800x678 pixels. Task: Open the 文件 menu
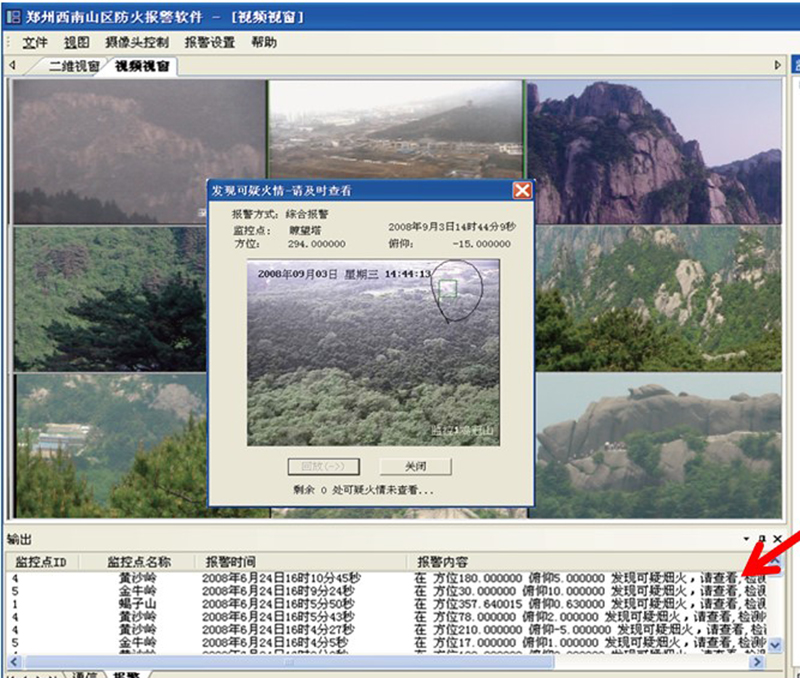point(35,43)
